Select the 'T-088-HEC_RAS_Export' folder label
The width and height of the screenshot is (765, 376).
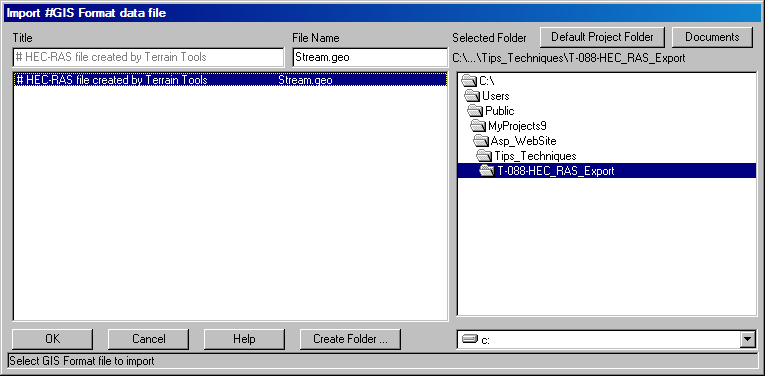pyautogui.click(x=555, y=171)
